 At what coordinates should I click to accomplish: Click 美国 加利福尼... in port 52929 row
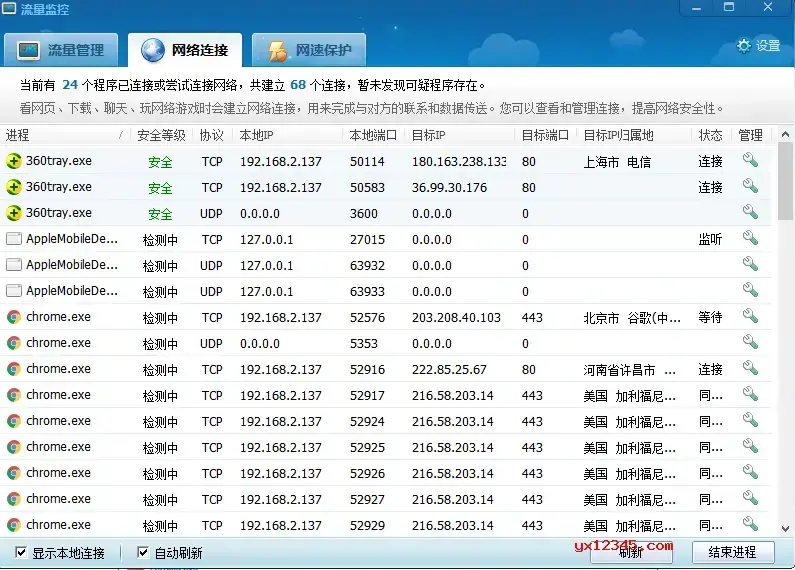click(x=629, y=526)
